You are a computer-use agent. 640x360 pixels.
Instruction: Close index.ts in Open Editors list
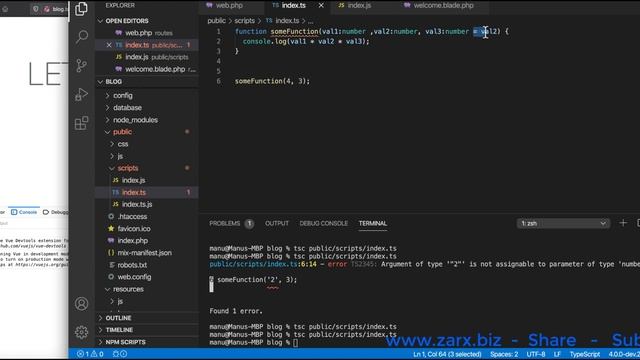109,45
